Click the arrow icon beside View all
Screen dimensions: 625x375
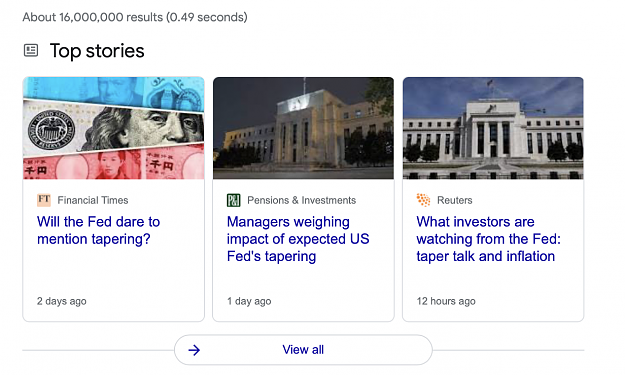[194, 350]
